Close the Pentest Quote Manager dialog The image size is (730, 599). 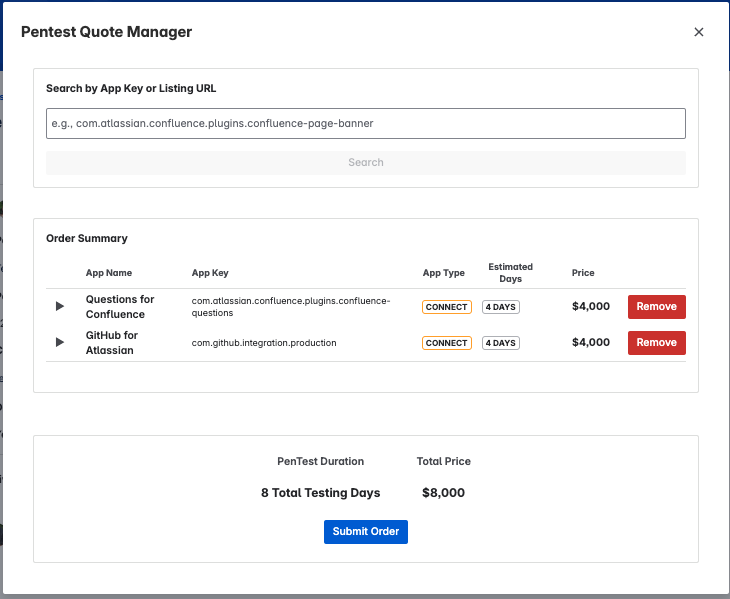(x=699, y=32)
